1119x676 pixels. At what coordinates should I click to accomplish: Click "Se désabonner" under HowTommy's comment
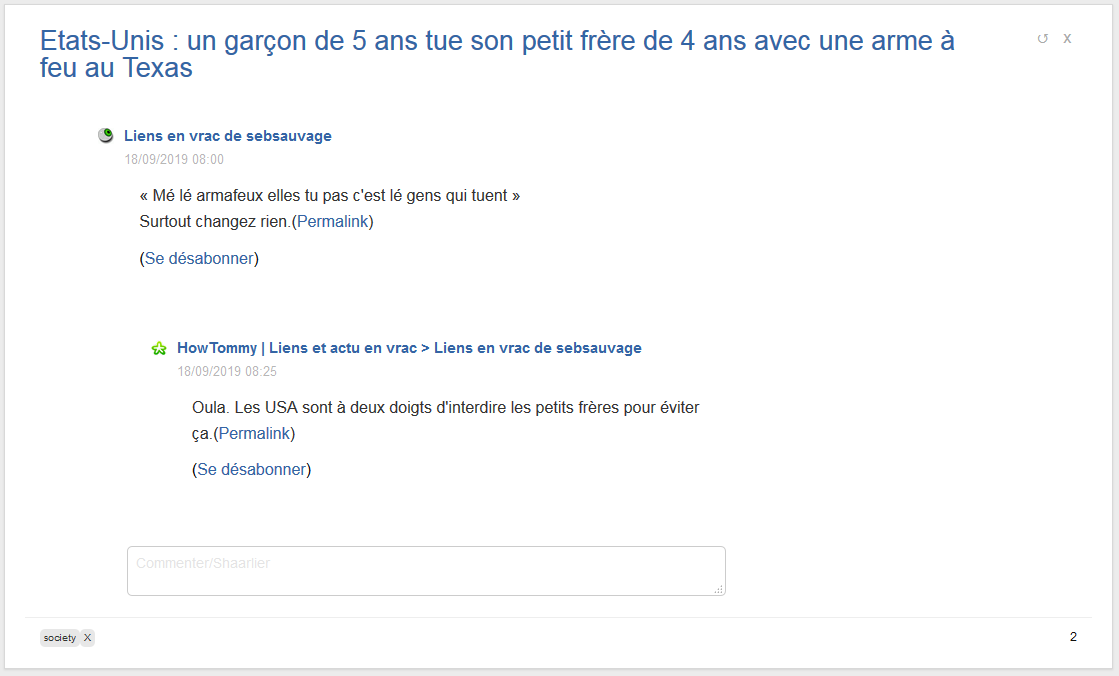tap(251, 470)
